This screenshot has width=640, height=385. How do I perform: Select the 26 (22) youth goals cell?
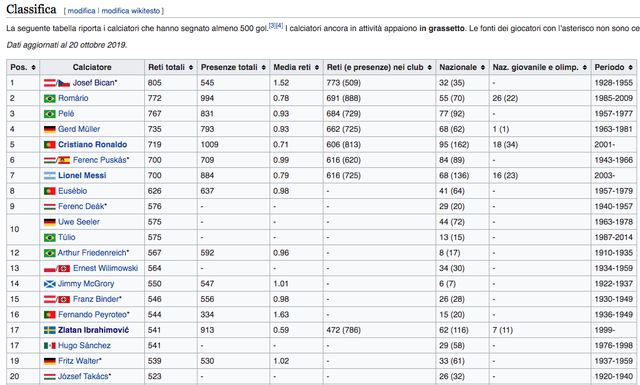coord(540,98)
